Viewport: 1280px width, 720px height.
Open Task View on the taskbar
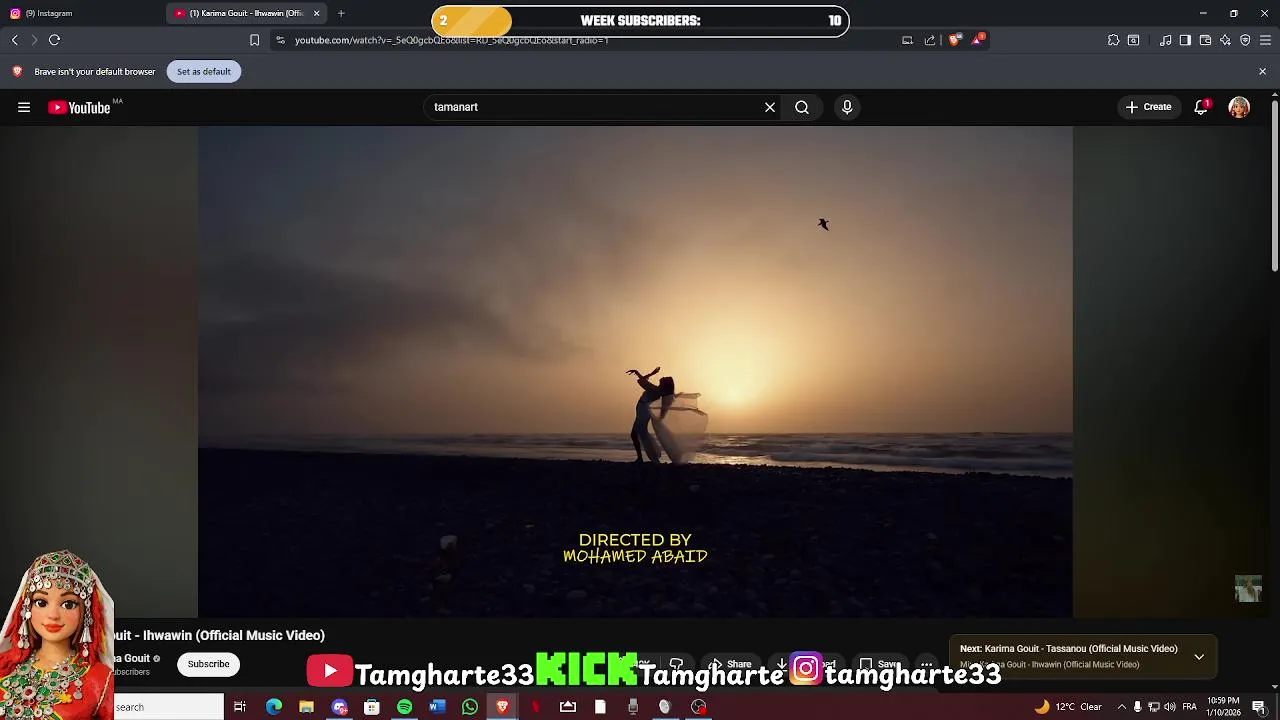tap(240, 707)
